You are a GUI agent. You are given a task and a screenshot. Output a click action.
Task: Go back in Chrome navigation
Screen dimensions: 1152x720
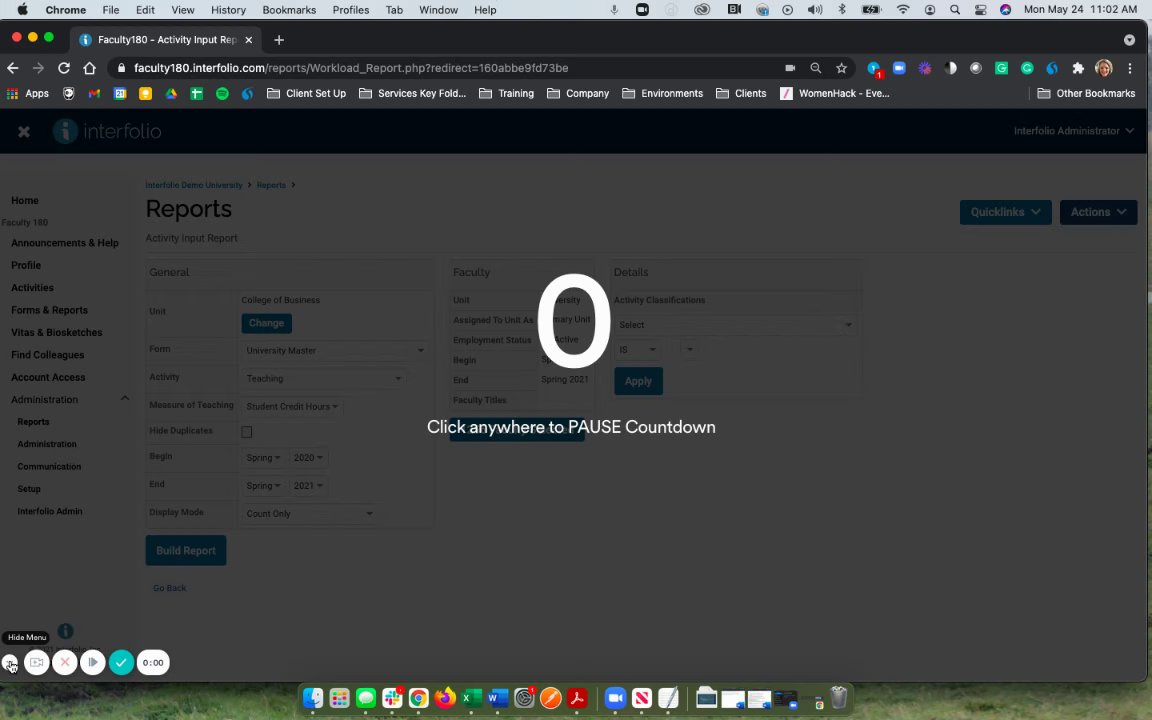[x=12, y=68]
